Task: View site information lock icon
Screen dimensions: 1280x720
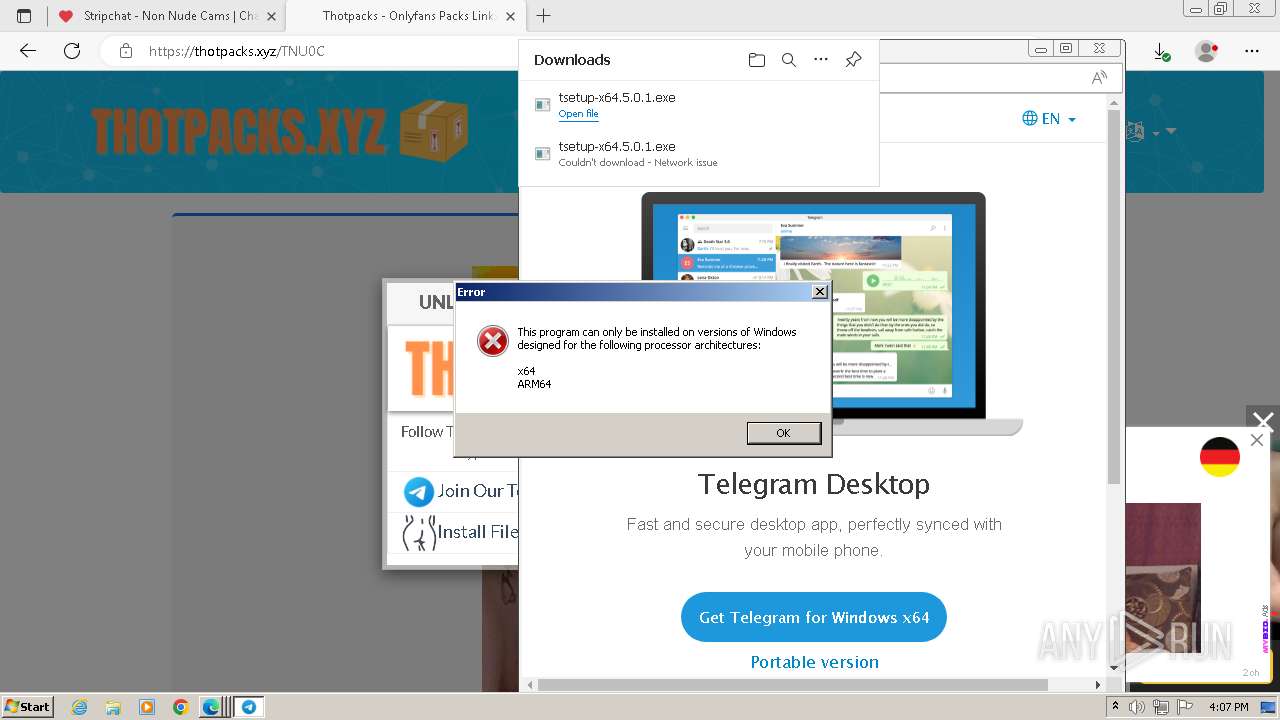Action: [125, 51]
